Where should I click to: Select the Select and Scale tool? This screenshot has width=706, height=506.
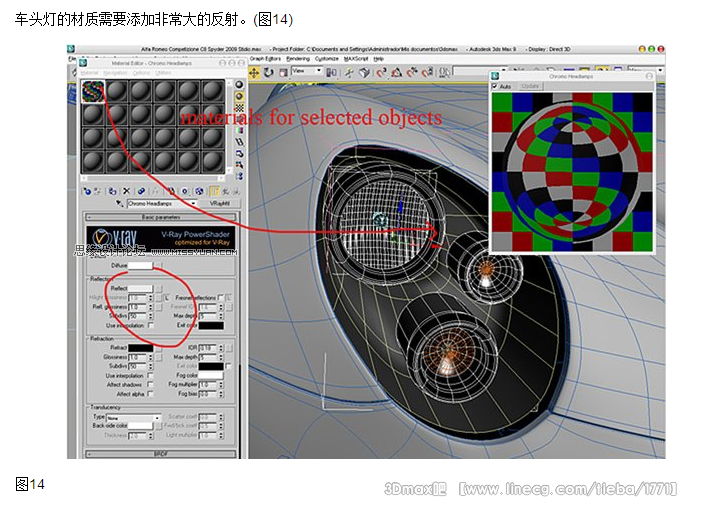283,72
